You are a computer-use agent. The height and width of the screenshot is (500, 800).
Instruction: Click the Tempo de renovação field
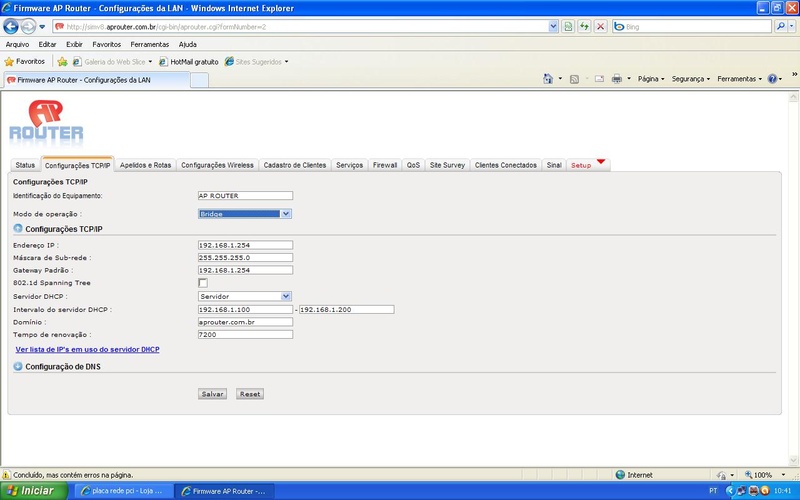pyautogui.click(x=245, y=335)
